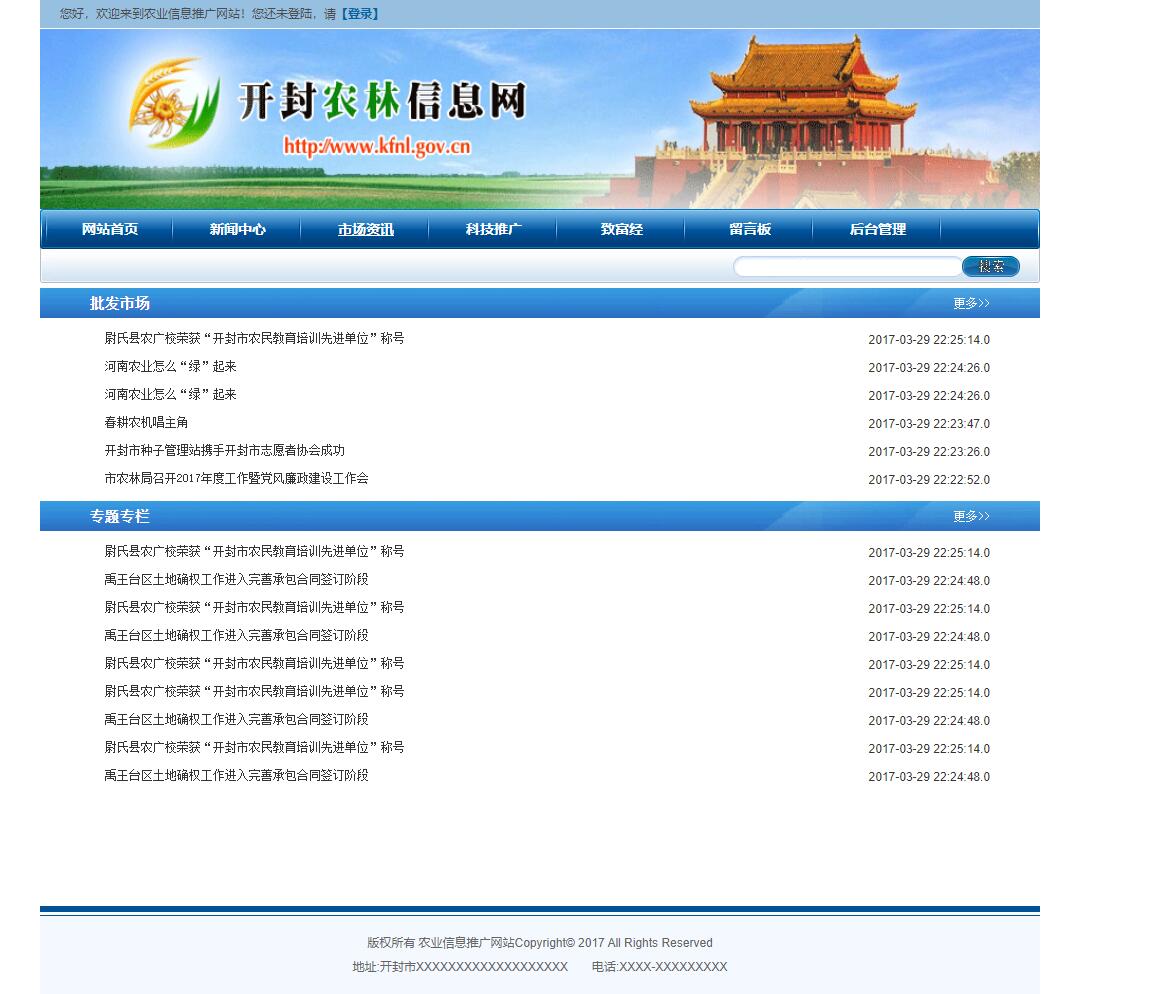1158x994 pixels.
Task: Select 致富经 from the navigation bar
Action: (x=621, y=229)
